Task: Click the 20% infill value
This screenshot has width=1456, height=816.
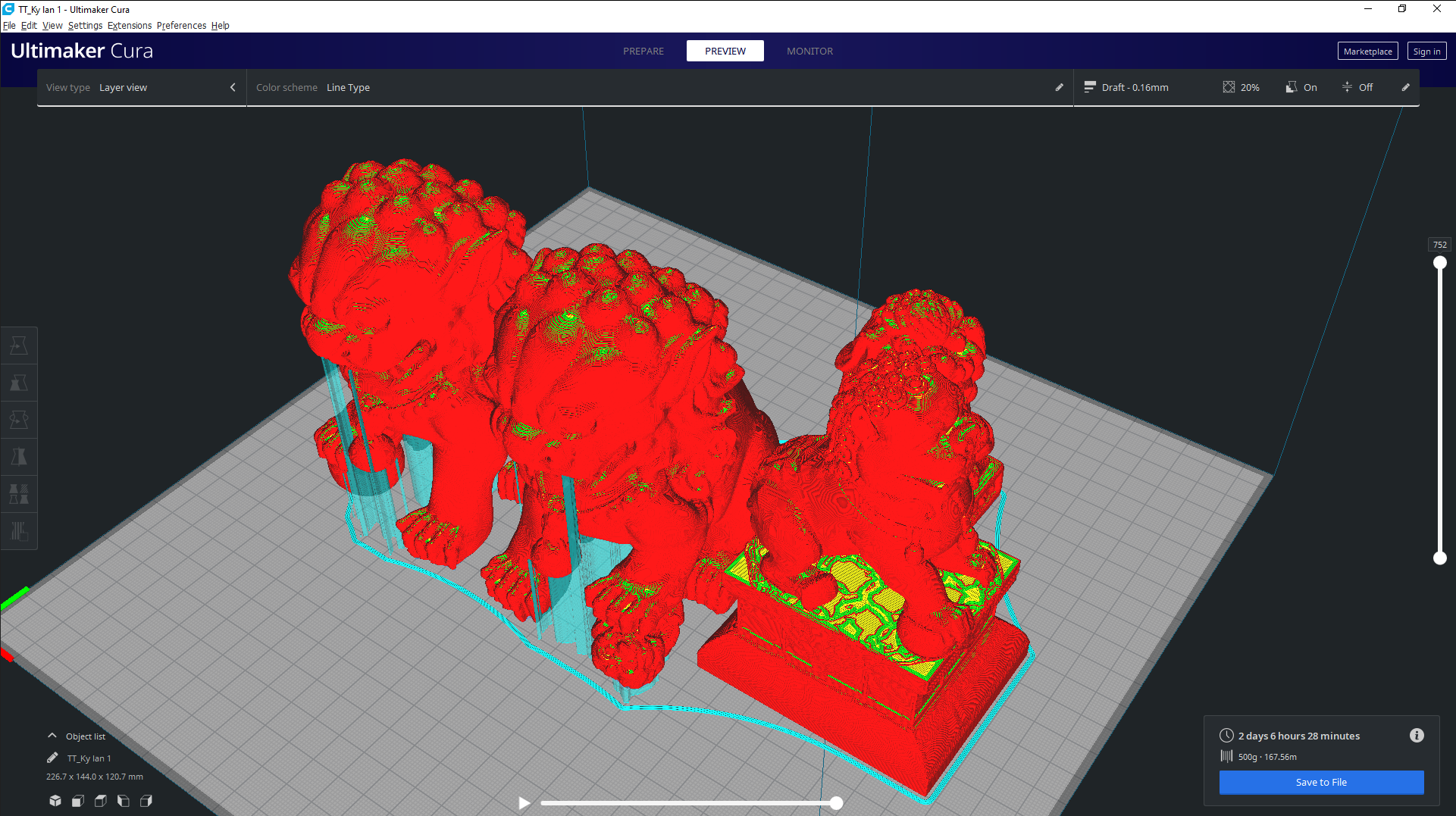Action: pos(1250,88)
